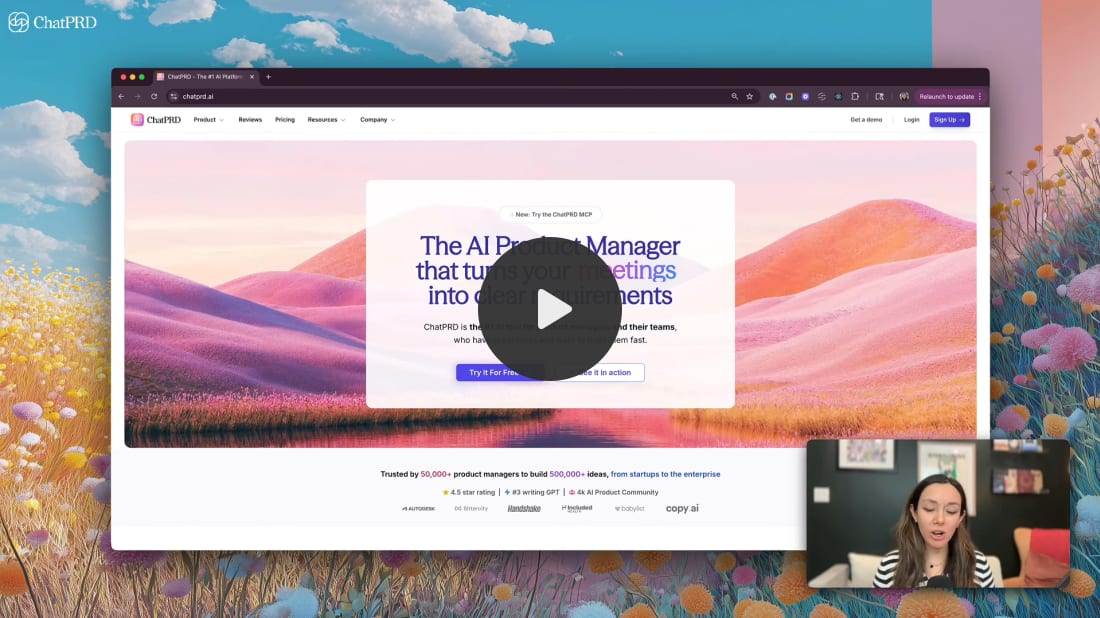Click the Try It For Free button
The width and height of the screenshot is (1100, 618).
tap(499, 372)
